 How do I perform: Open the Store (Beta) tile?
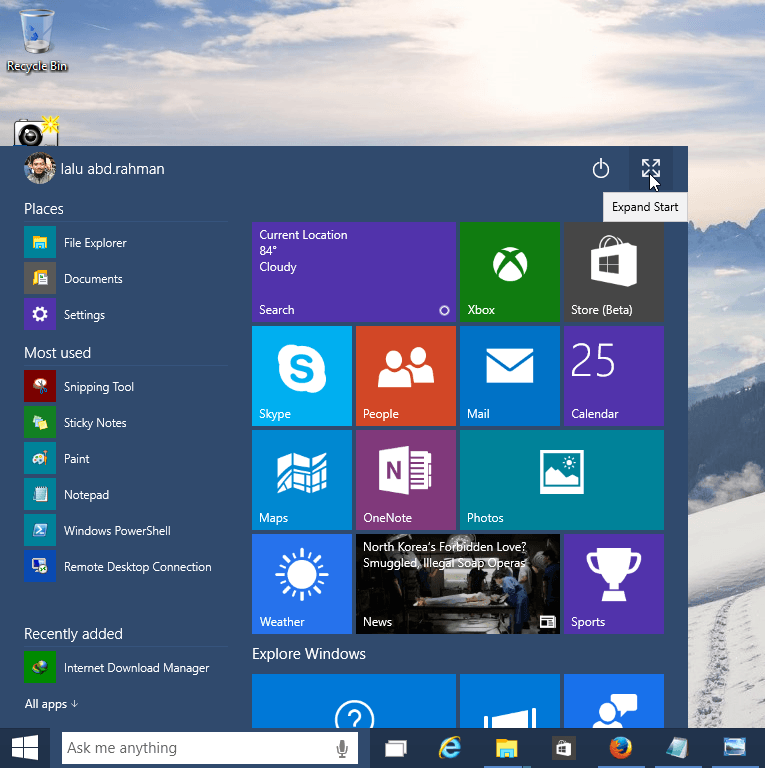click(614, 272)
